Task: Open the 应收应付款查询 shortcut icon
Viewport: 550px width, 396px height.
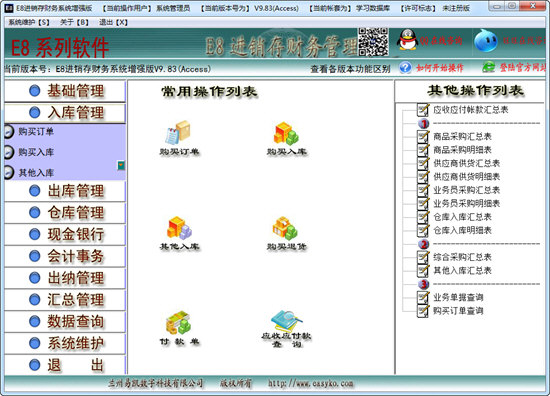Action: 287,321
